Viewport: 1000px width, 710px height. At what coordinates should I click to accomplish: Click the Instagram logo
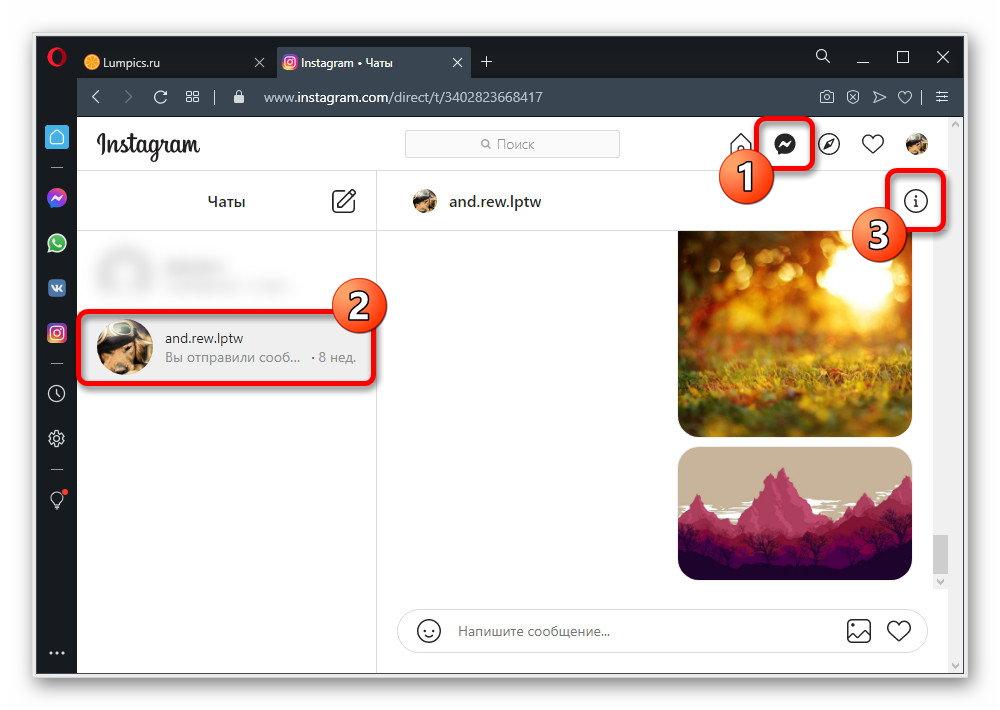pos(148,145)
